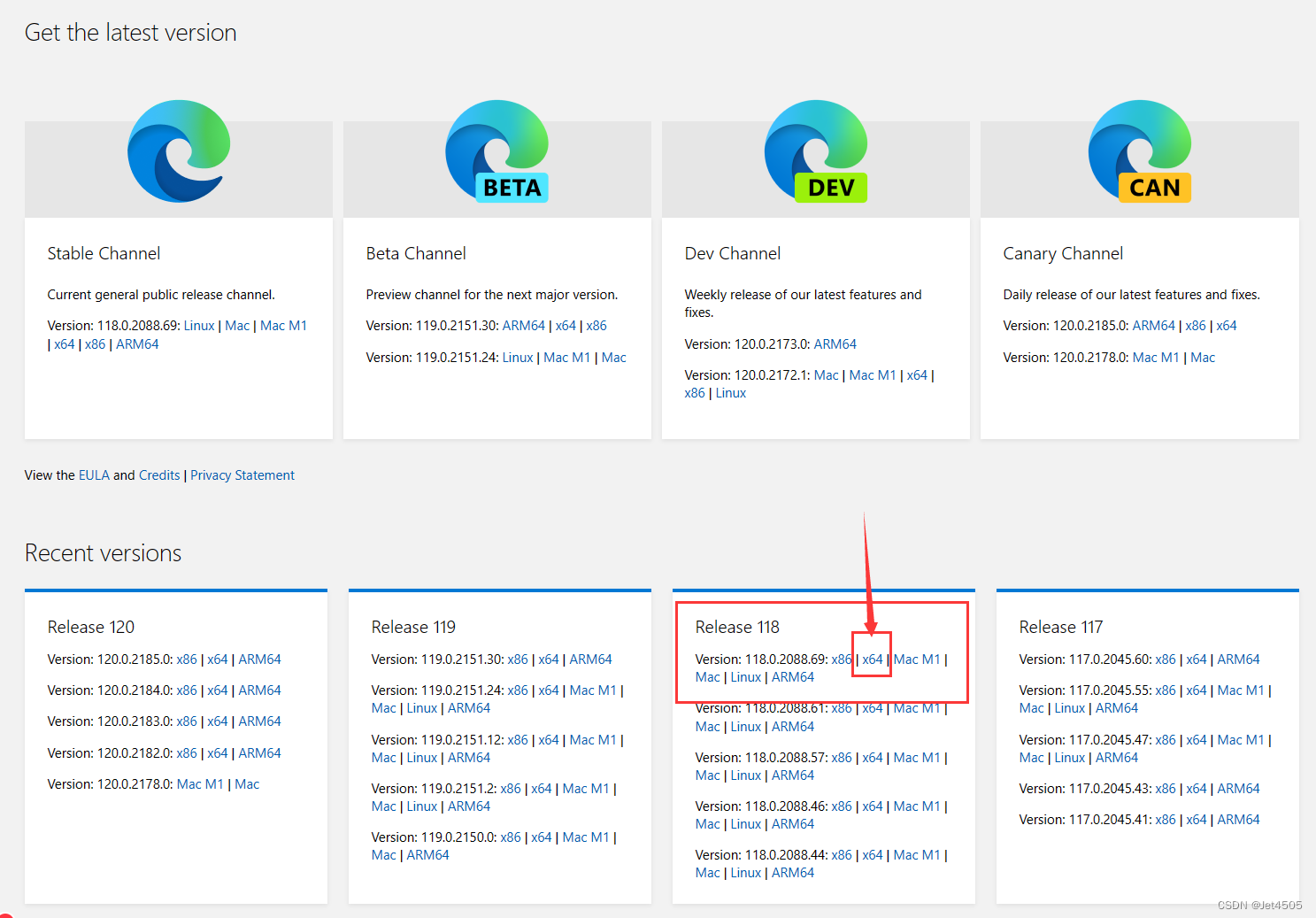Image resolution: width=1316 pixels, height=918 pixels.
Task: Click the Stable Channel Edge logo
Action: [179, 150]
